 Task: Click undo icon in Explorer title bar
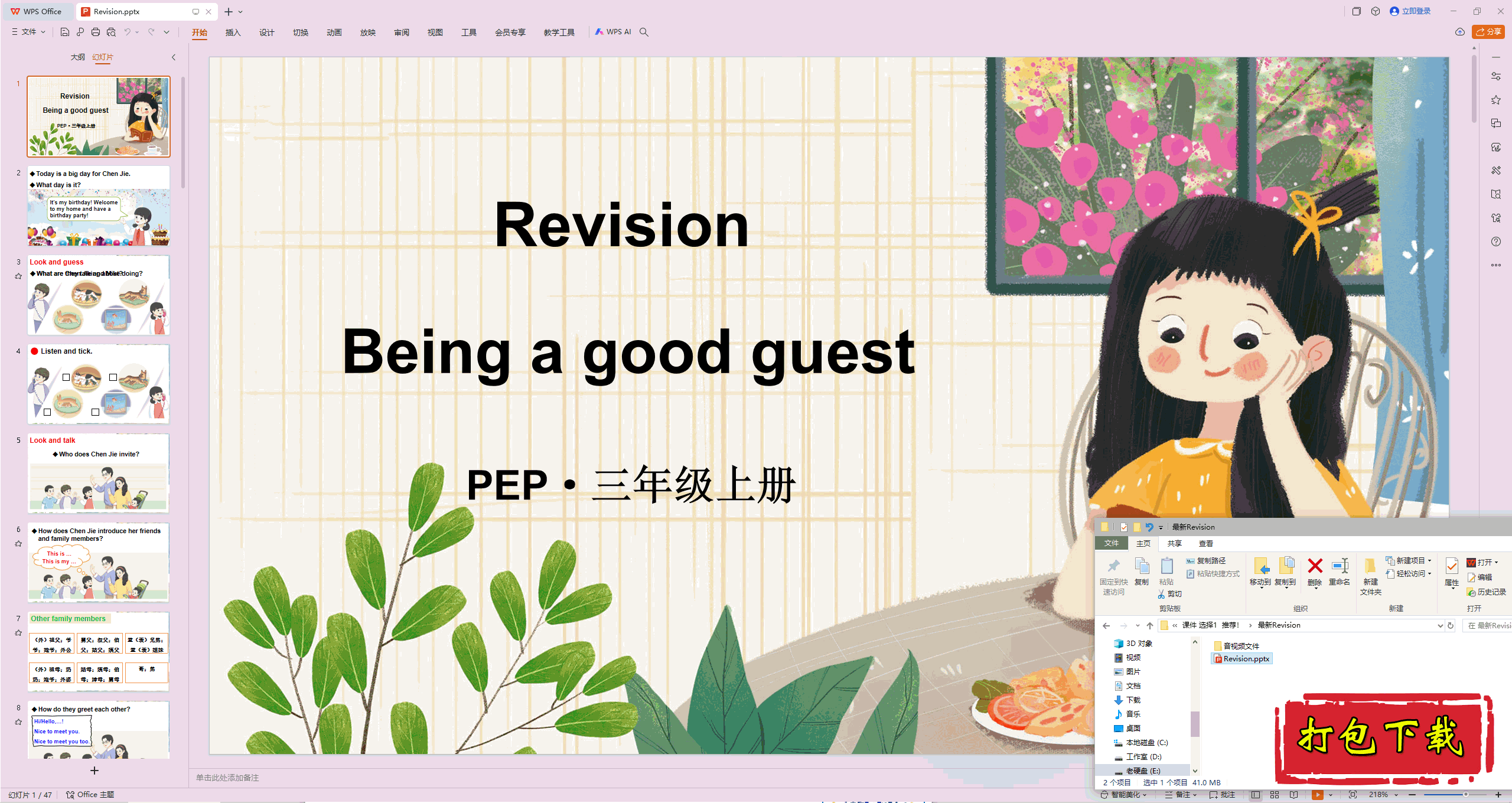[1149, 527]
